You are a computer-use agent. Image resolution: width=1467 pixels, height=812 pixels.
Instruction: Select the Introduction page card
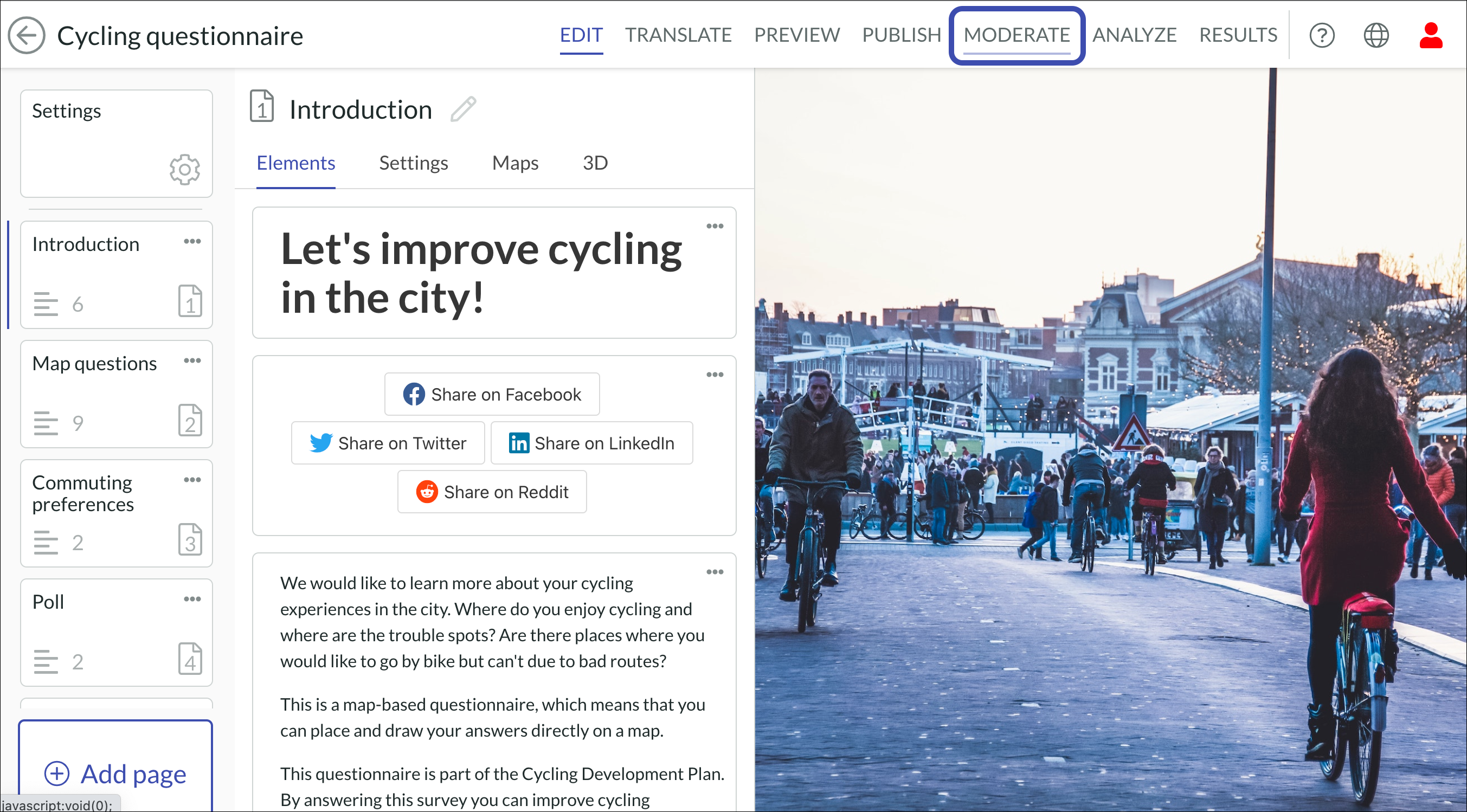[x=116, y=275]
